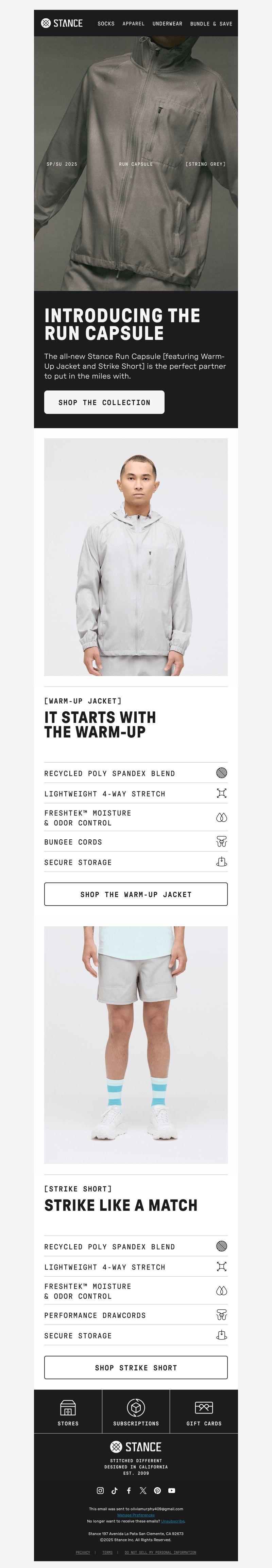Click the Unsubscribe link
This screenshot has width=272, height=1568.
pyautogui.click(x=173, y=1520)
